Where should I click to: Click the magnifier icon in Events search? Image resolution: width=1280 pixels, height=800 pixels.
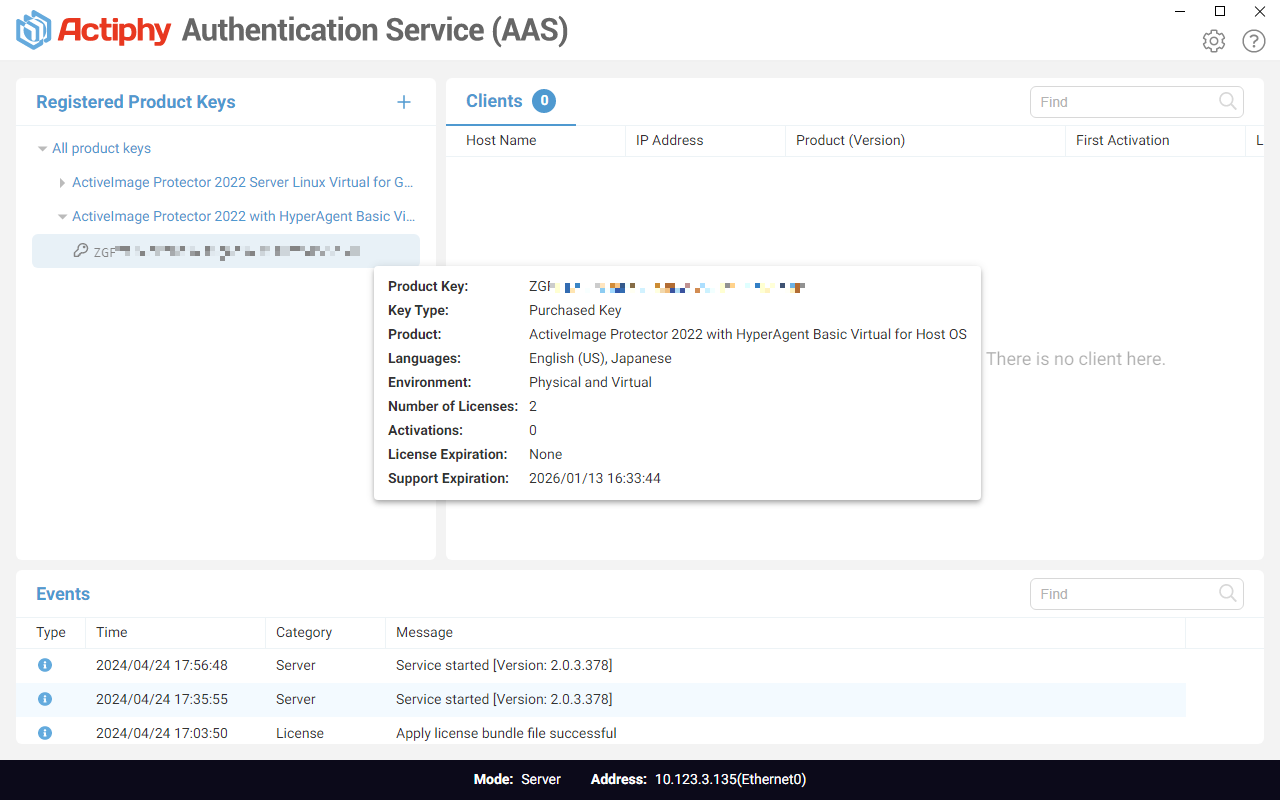point(1228,593)
